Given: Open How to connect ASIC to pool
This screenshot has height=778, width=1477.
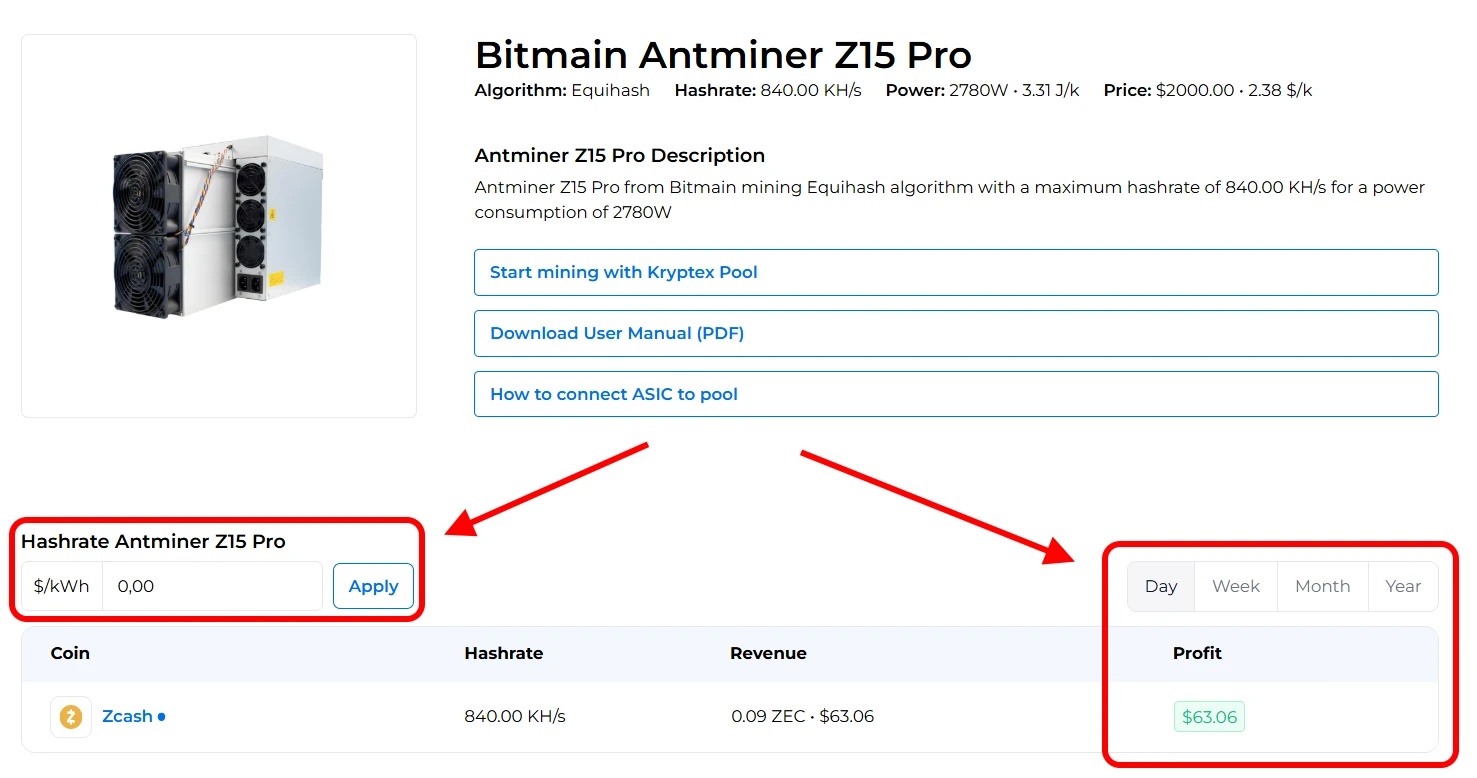Looking at the screenshot, I should click(x=955, y=395).
